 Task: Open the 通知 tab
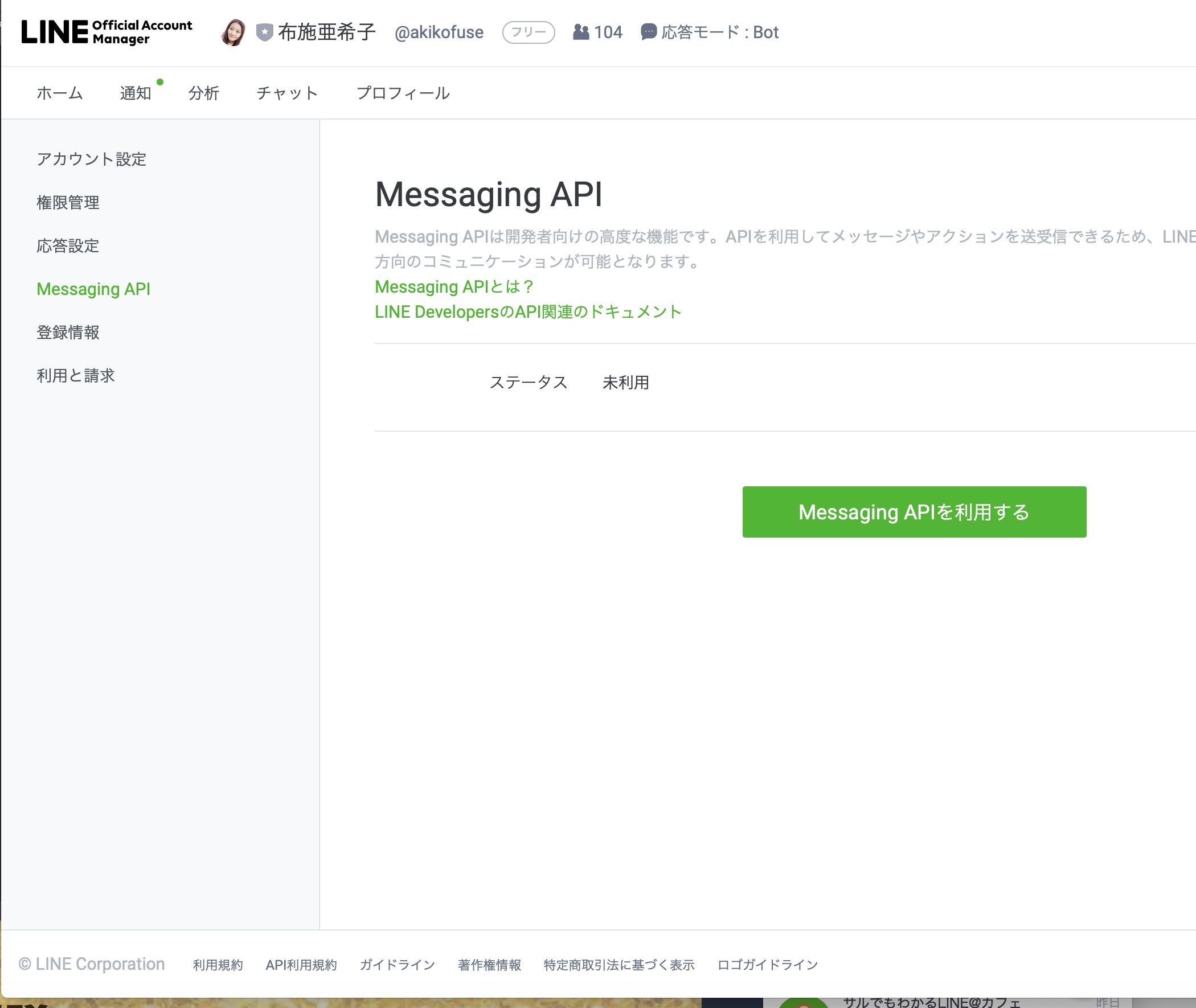[136, 93]
